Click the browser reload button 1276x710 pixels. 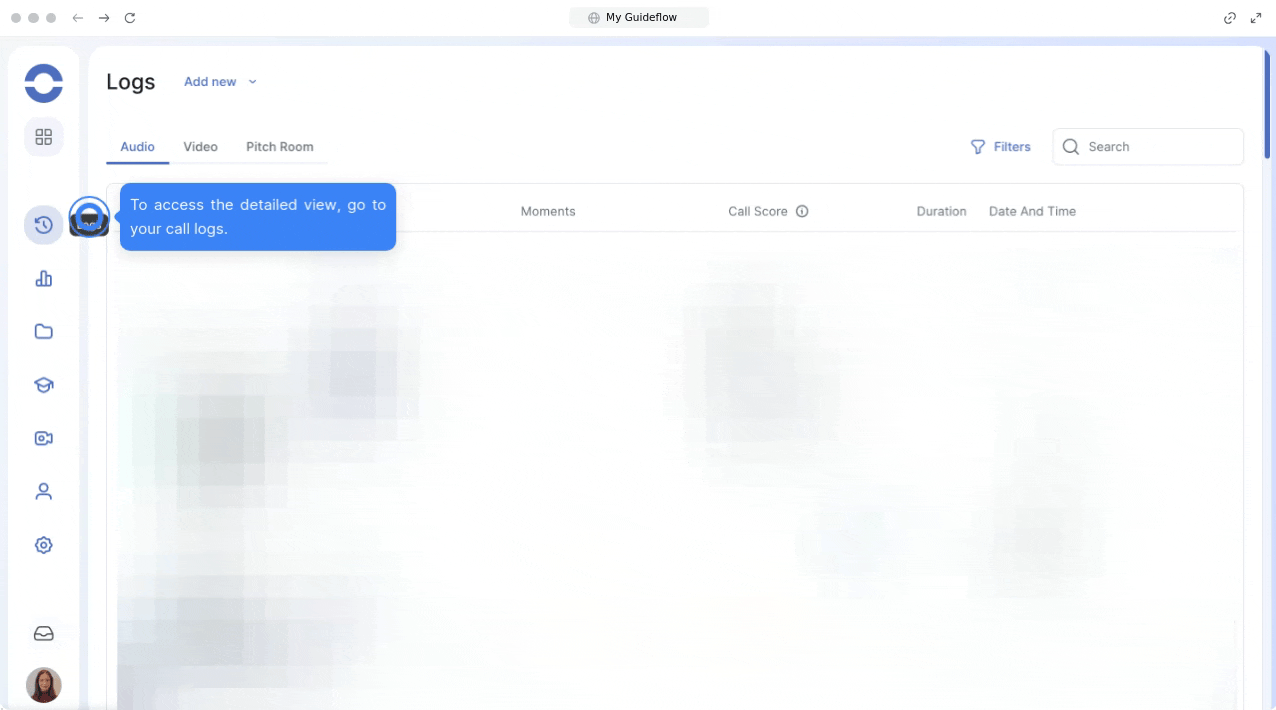(x=130, y=18)
